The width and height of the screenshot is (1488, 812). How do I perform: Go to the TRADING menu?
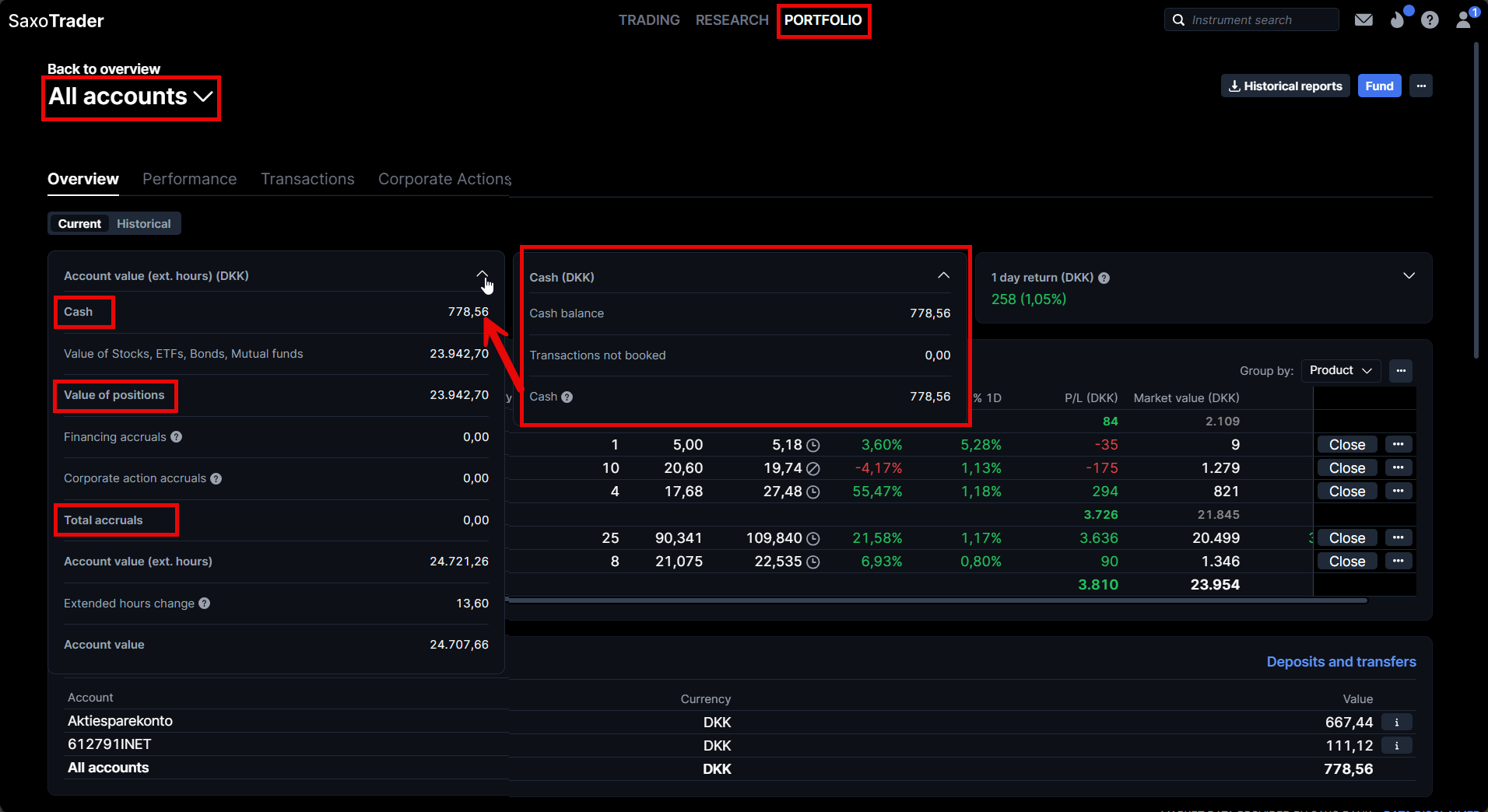coord(649,20)
